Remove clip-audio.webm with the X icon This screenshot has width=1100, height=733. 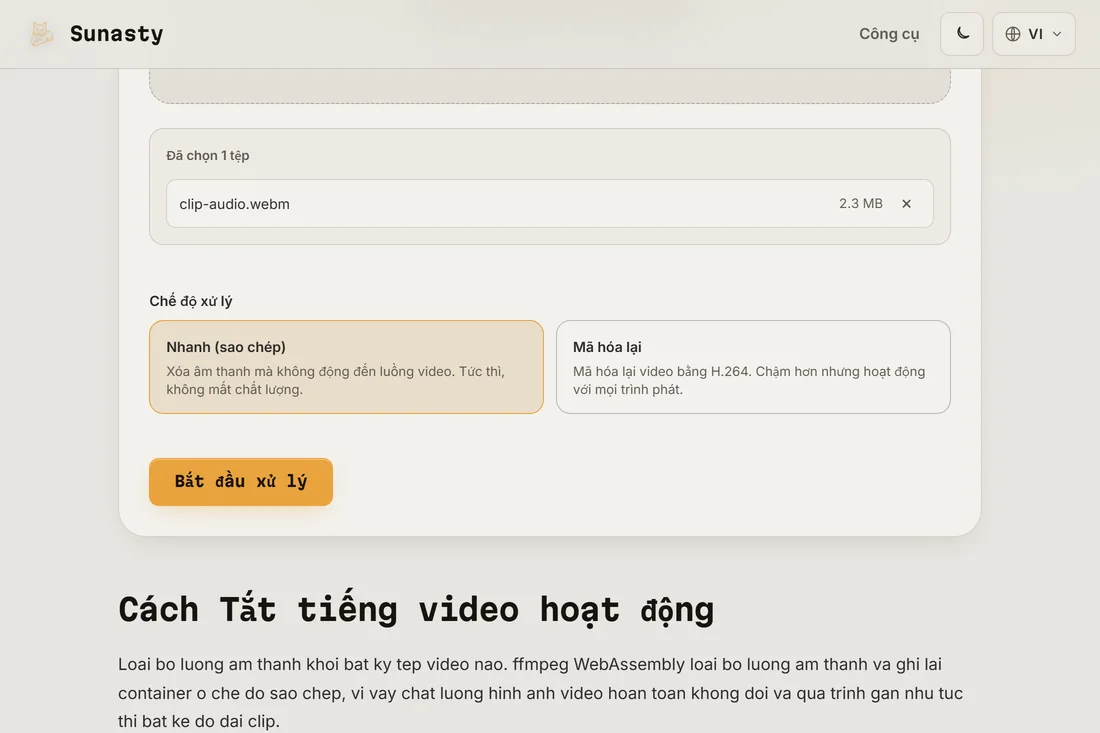[906, 203]
